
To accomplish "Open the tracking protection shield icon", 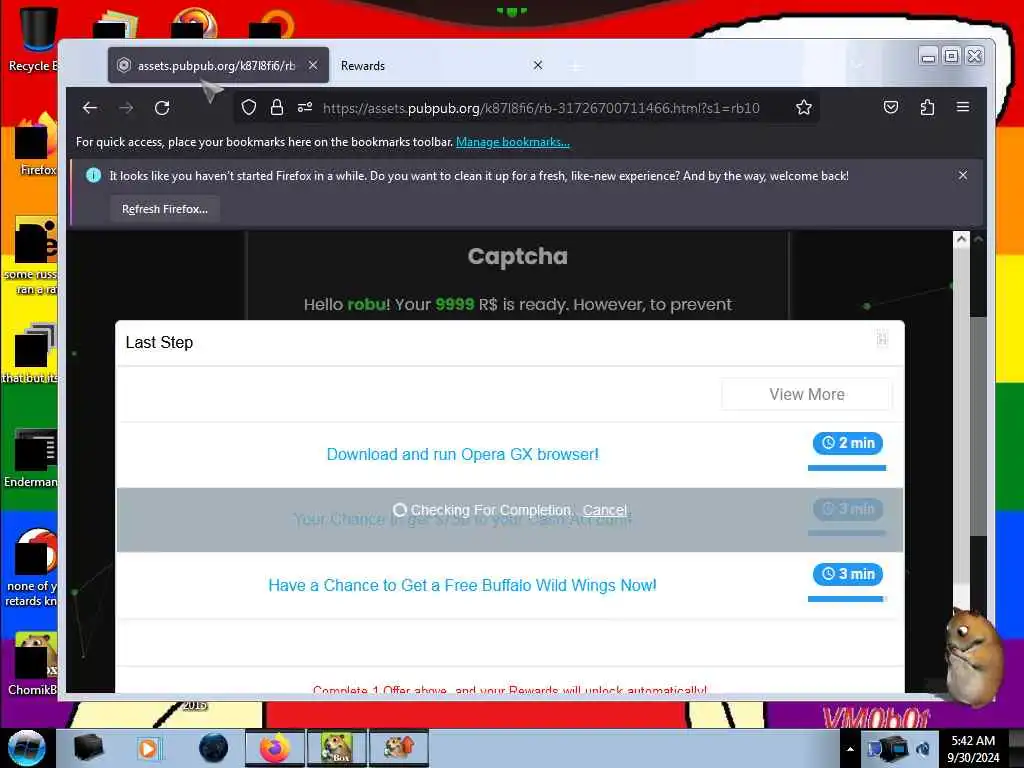I will click(249, 108).
